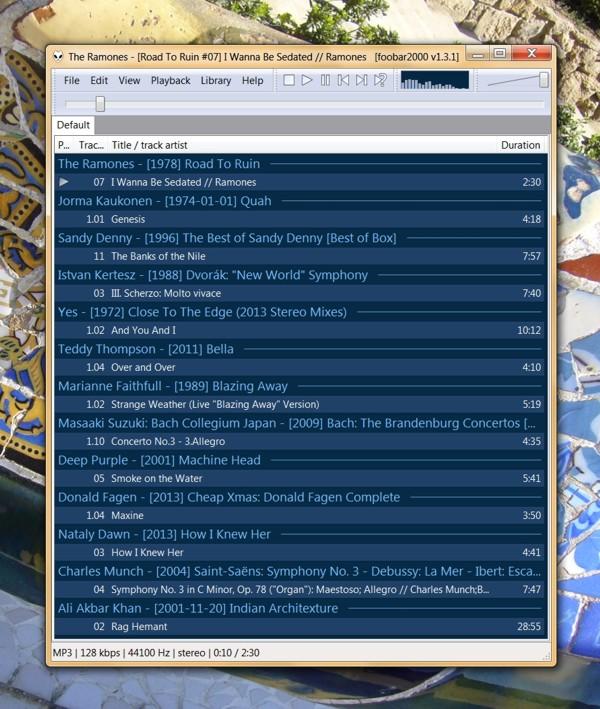Select Donald Fagen Cheap Xmas group header

301,497
